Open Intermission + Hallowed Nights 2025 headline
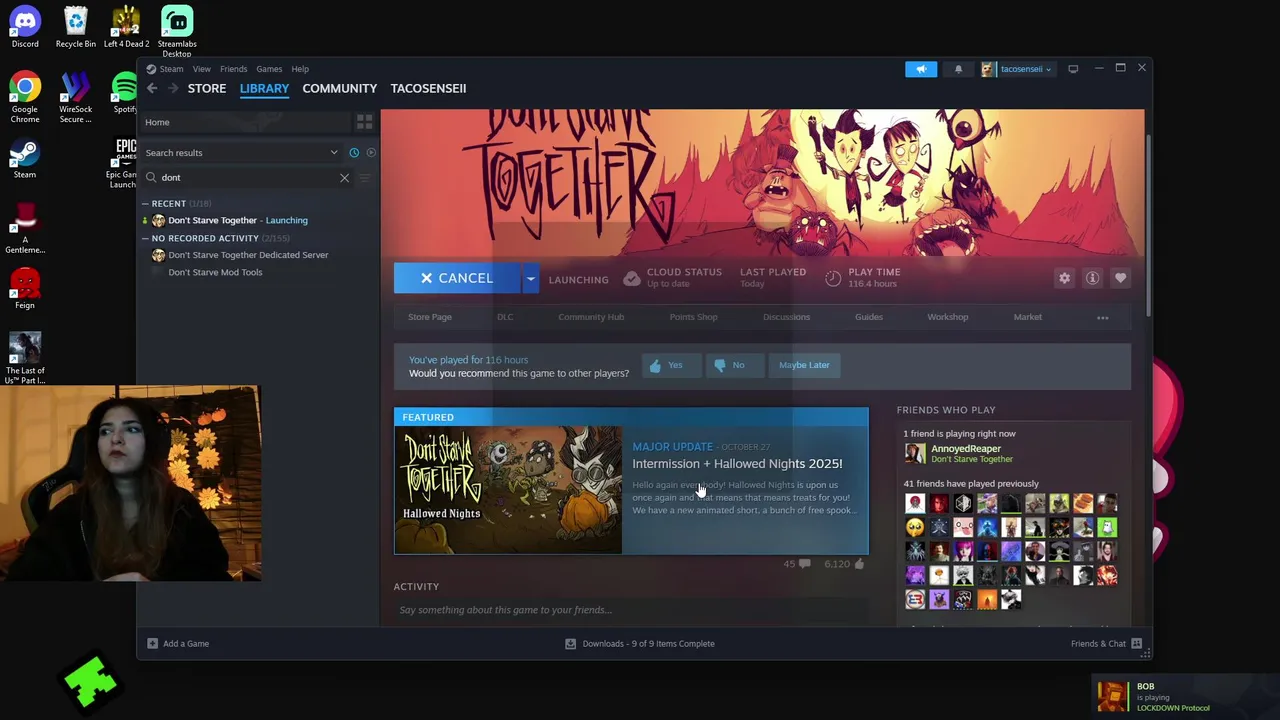 point(737,464)
